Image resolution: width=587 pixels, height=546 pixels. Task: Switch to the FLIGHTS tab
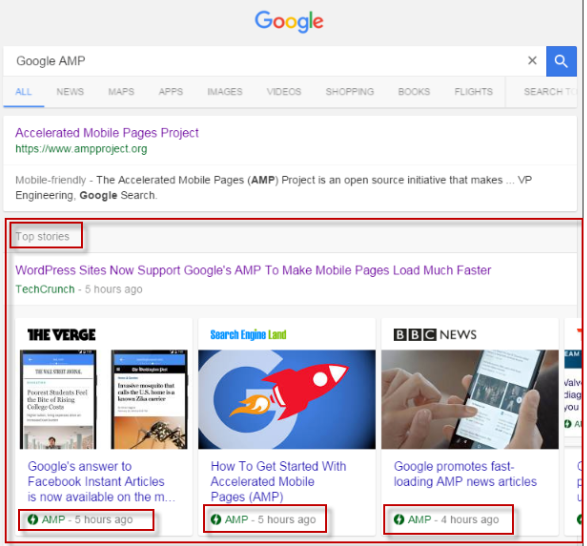point(474,92)
